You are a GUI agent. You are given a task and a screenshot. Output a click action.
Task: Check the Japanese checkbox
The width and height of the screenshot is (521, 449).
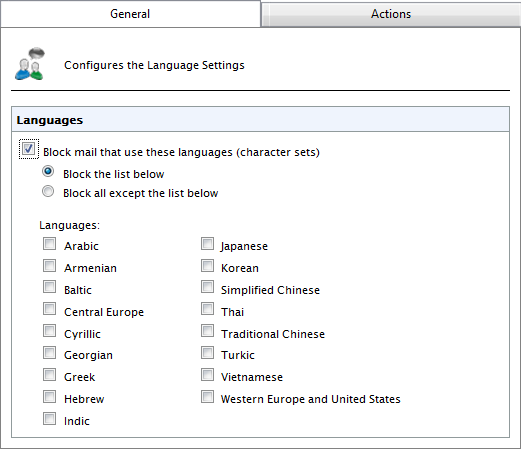(207, 244)
